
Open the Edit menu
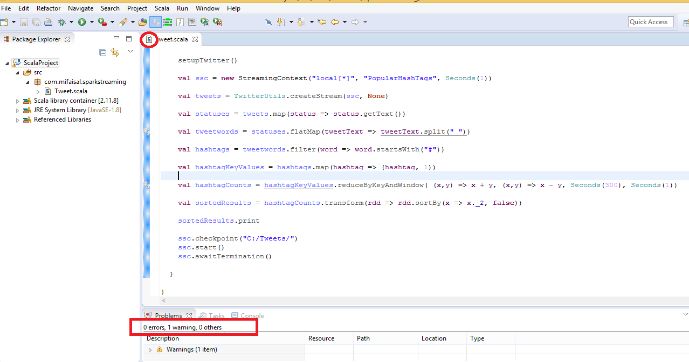[x=24, y=8]
